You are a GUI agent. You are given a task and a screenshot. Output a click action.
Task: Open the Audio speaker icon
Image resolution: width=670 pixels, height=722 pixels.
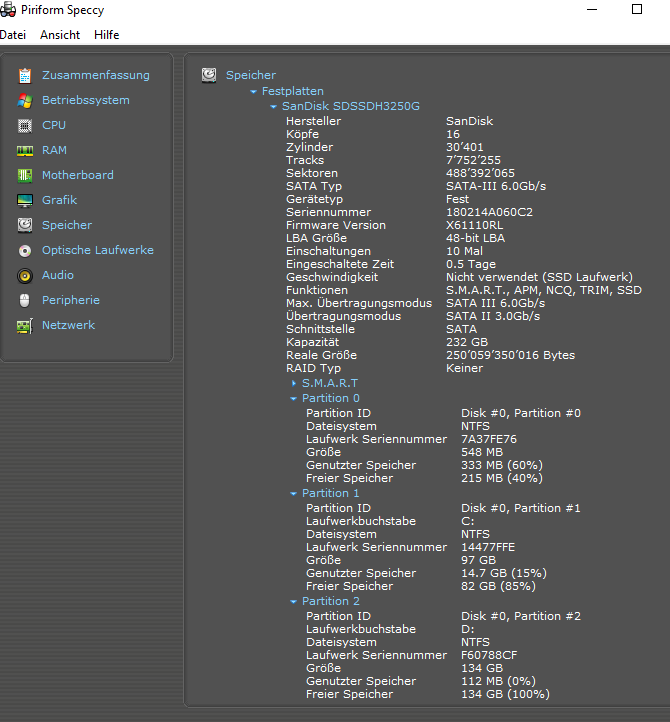click(x=25, y=275)
